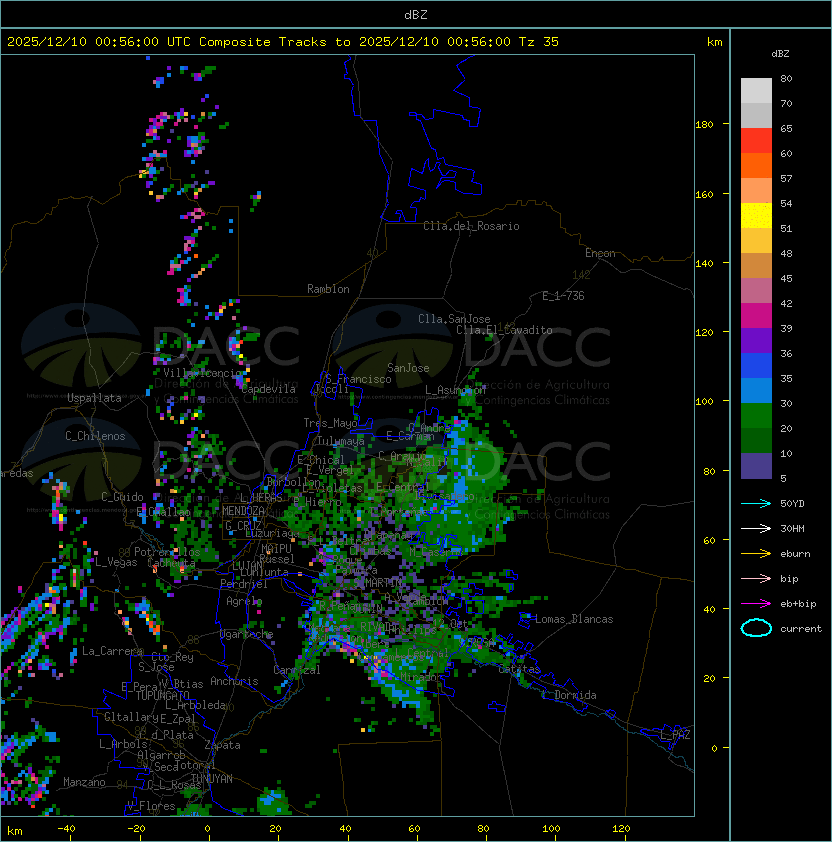Viewport: 832px width, 842px height.
Task: Click the Anchoris label
Action: pyautogui.click(x=234, y=681)
